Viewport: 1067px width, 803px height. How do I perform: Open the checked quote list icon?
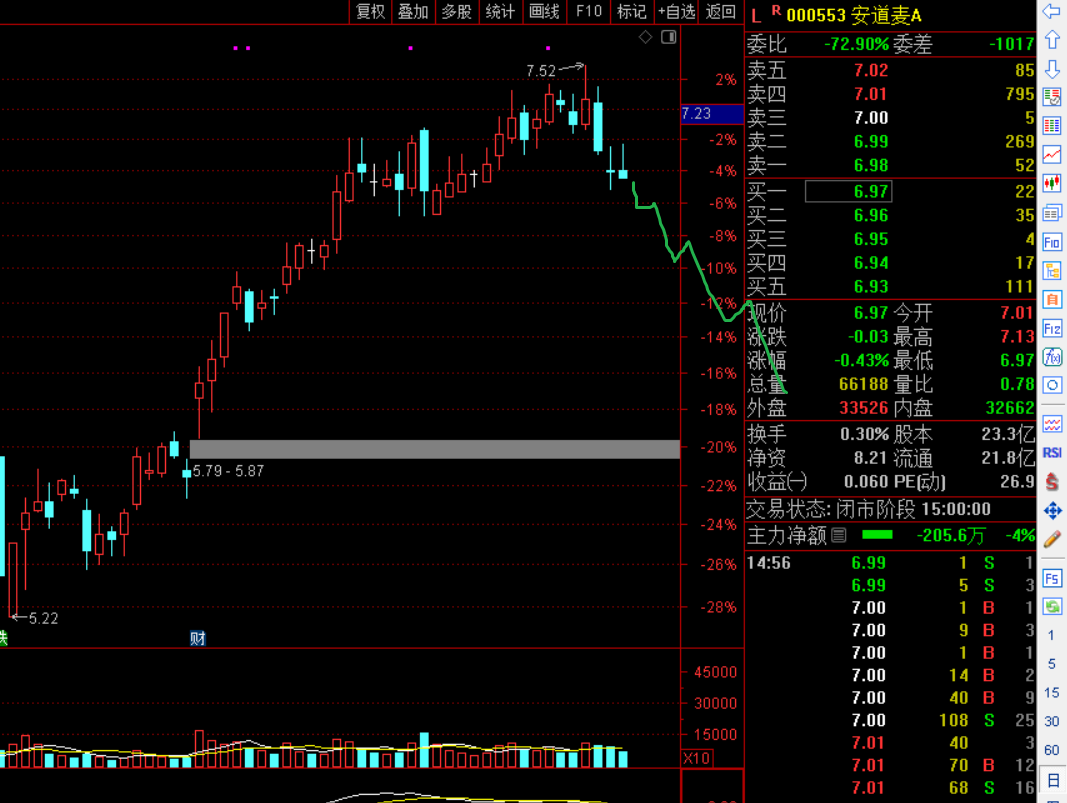[x=1052, y=97]
